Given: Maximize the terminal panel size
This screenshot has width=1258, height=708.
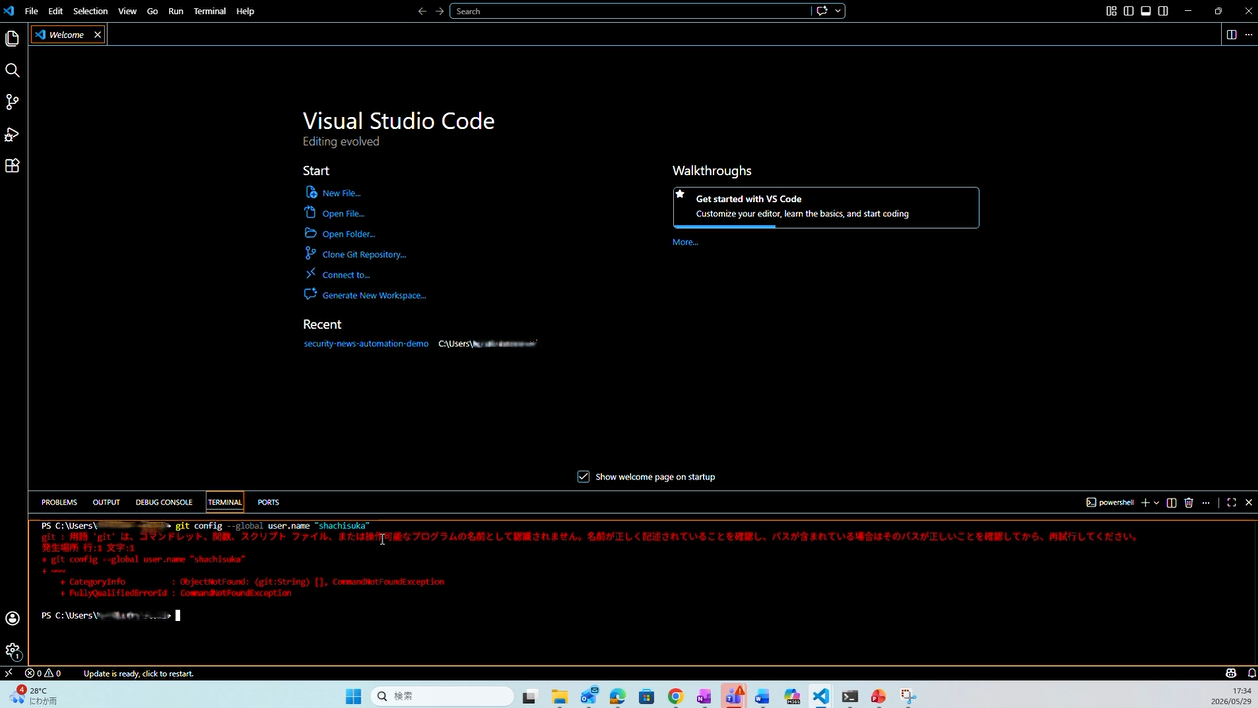Looking at the screenshot, I should tap(1231, 502).
